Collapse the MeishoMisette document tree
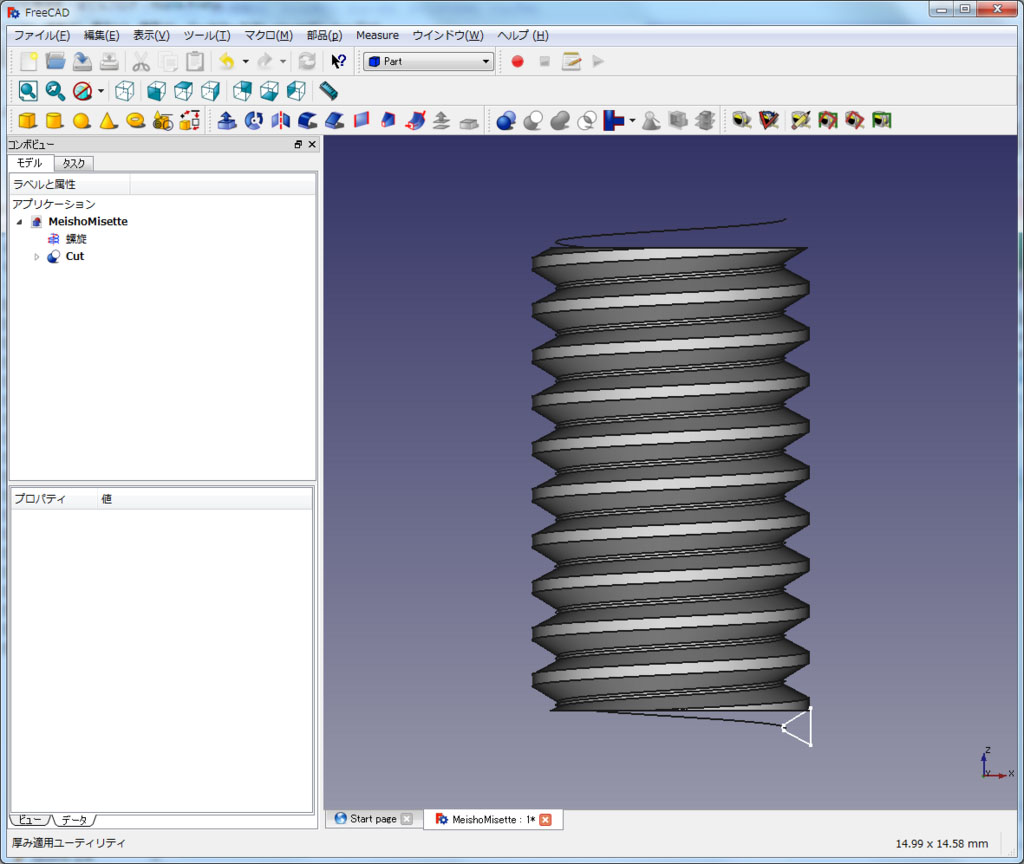The image size is (1024, 864). coord(20,222)
